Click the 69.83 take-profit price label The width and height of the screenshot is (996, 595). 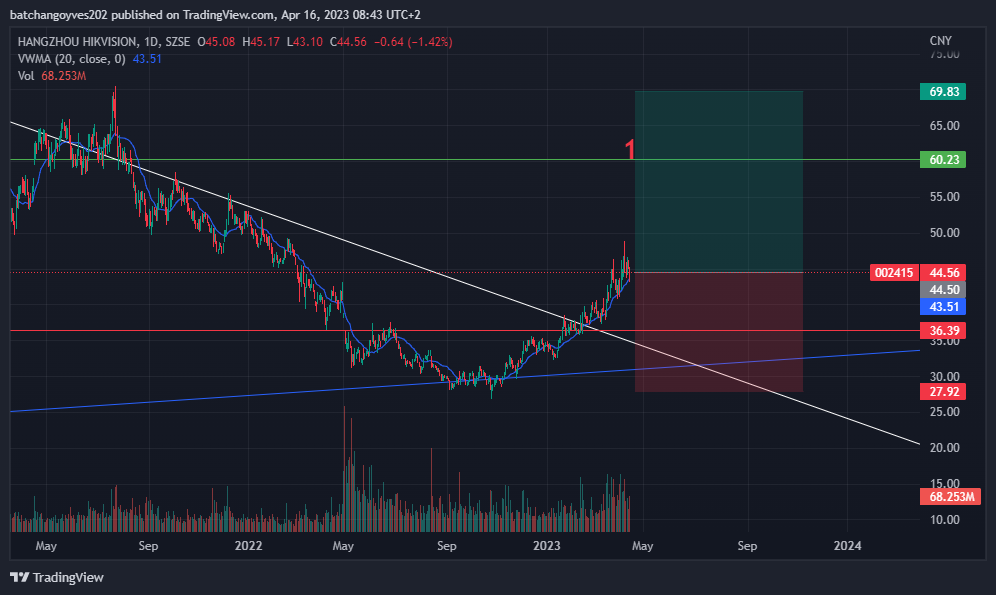click(943, 91)
